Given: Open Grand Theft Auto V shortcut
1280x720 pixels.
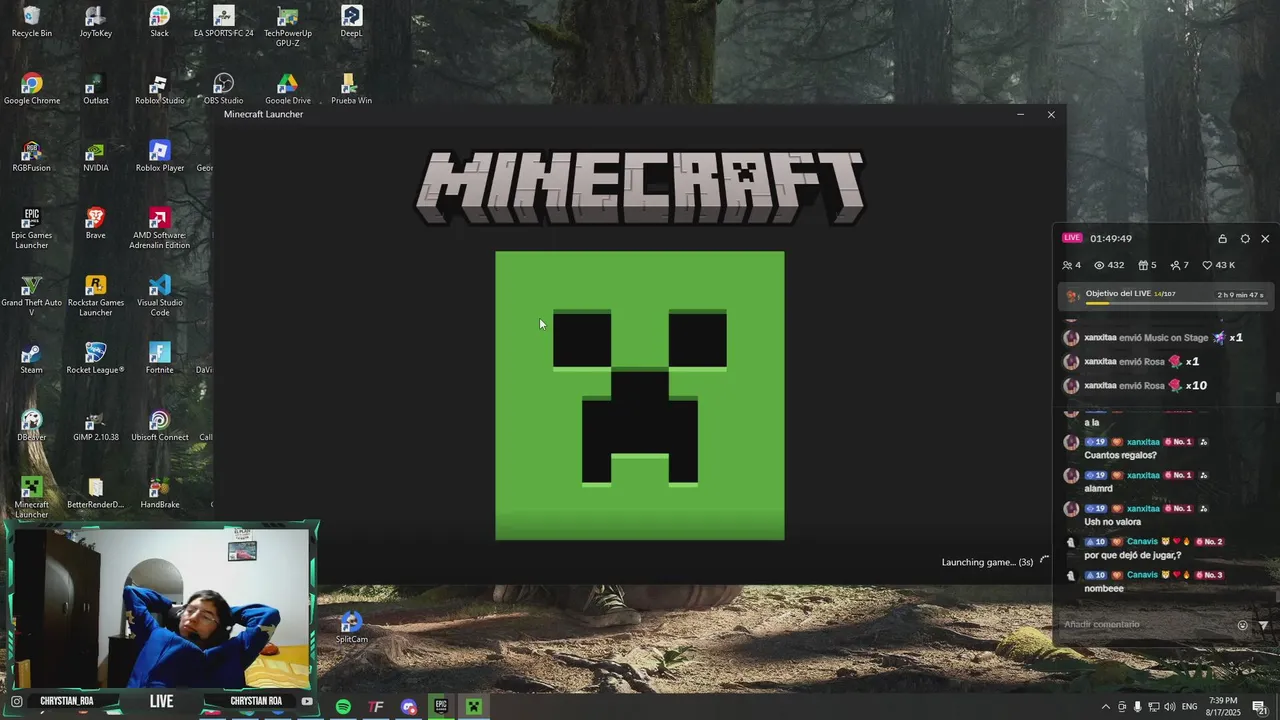Looking at the screenshot, I should pos(31,296).
